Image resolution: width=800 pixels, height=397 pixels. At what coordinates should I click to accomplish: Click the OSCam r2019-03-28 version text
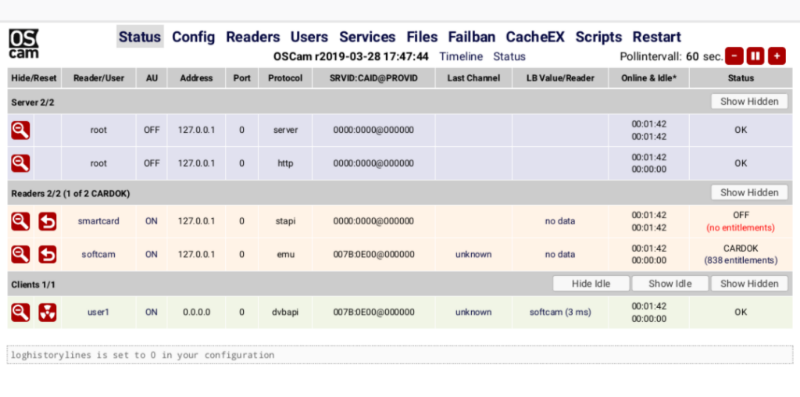coord(351,57)
